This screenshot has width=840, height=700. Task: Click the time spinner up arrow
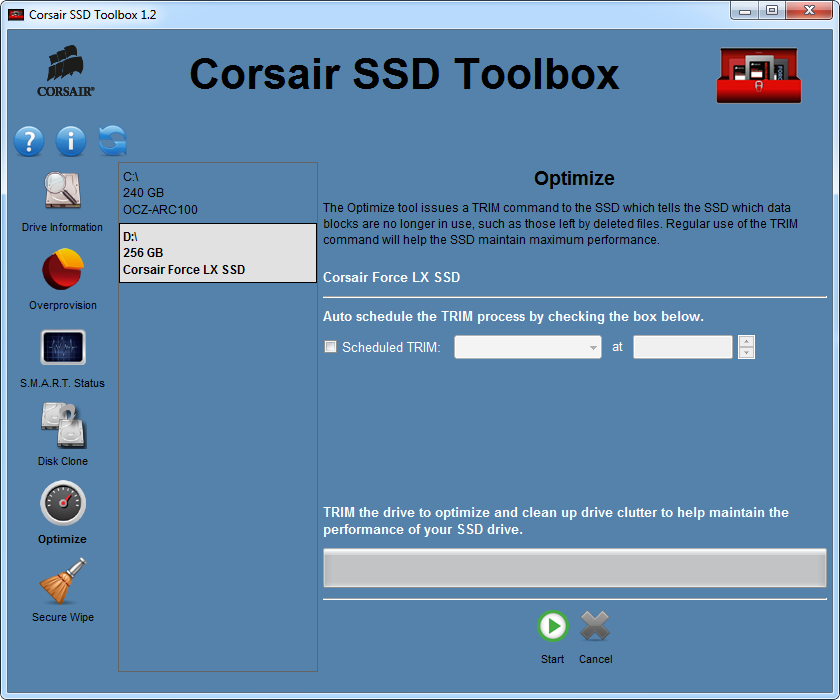coord(747,342)
